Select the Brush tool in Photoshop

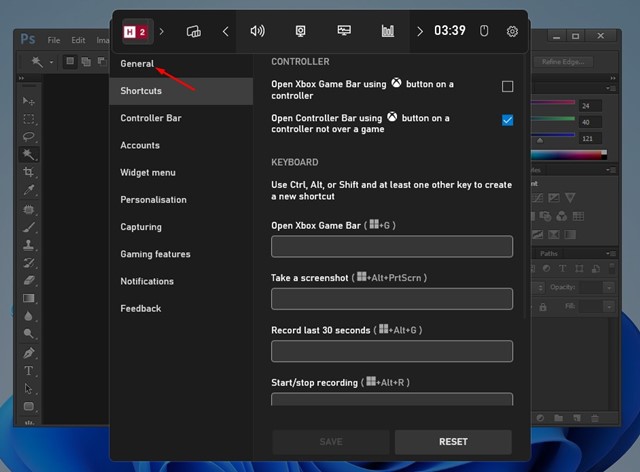(x=29, y=227)
